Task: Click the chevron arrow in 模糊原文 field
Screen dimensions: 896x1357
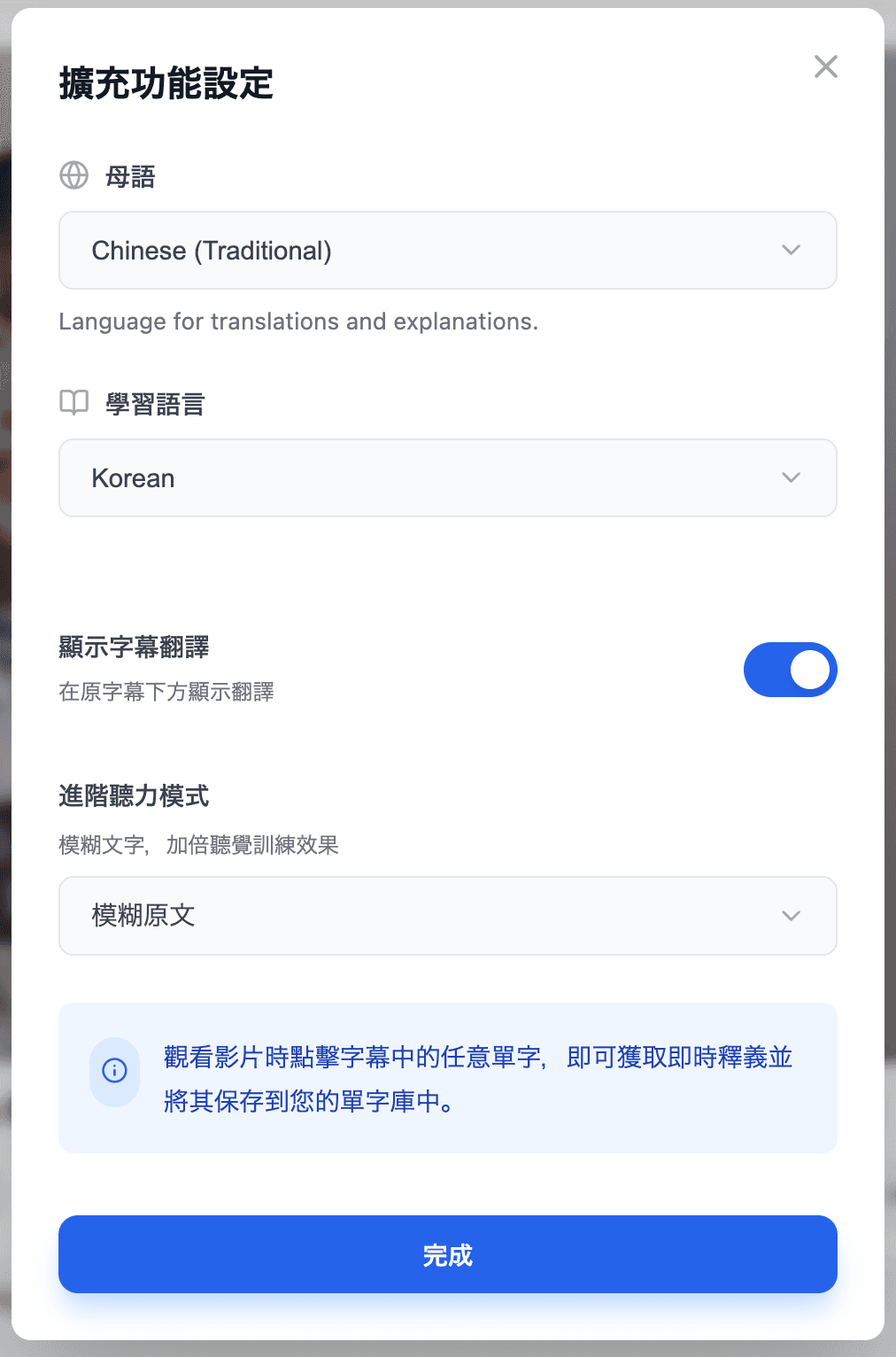Action: [791, 916]
